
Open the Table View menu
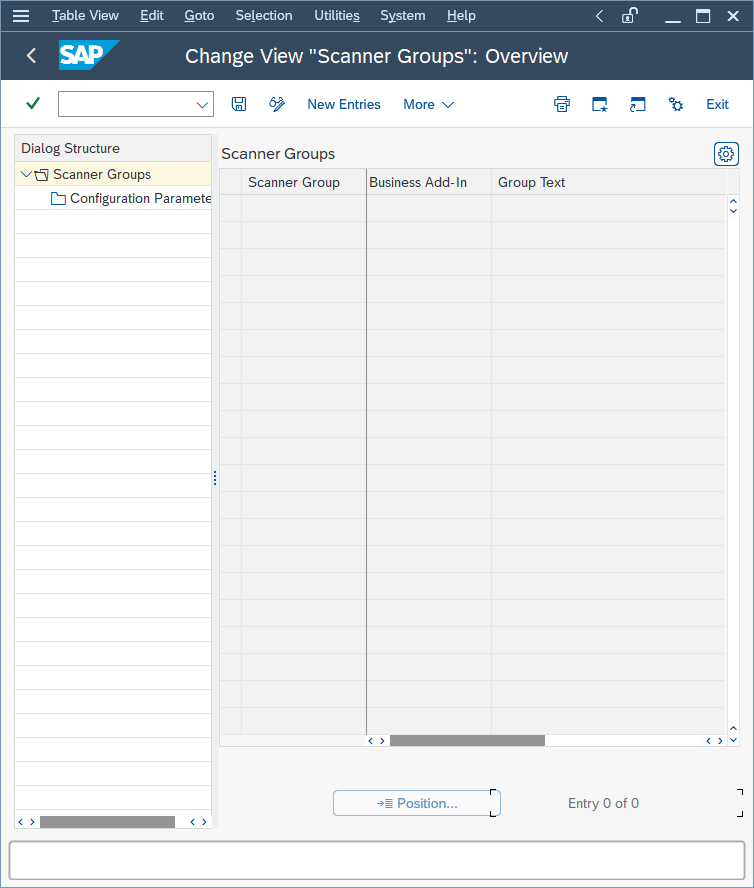(85, 16)
